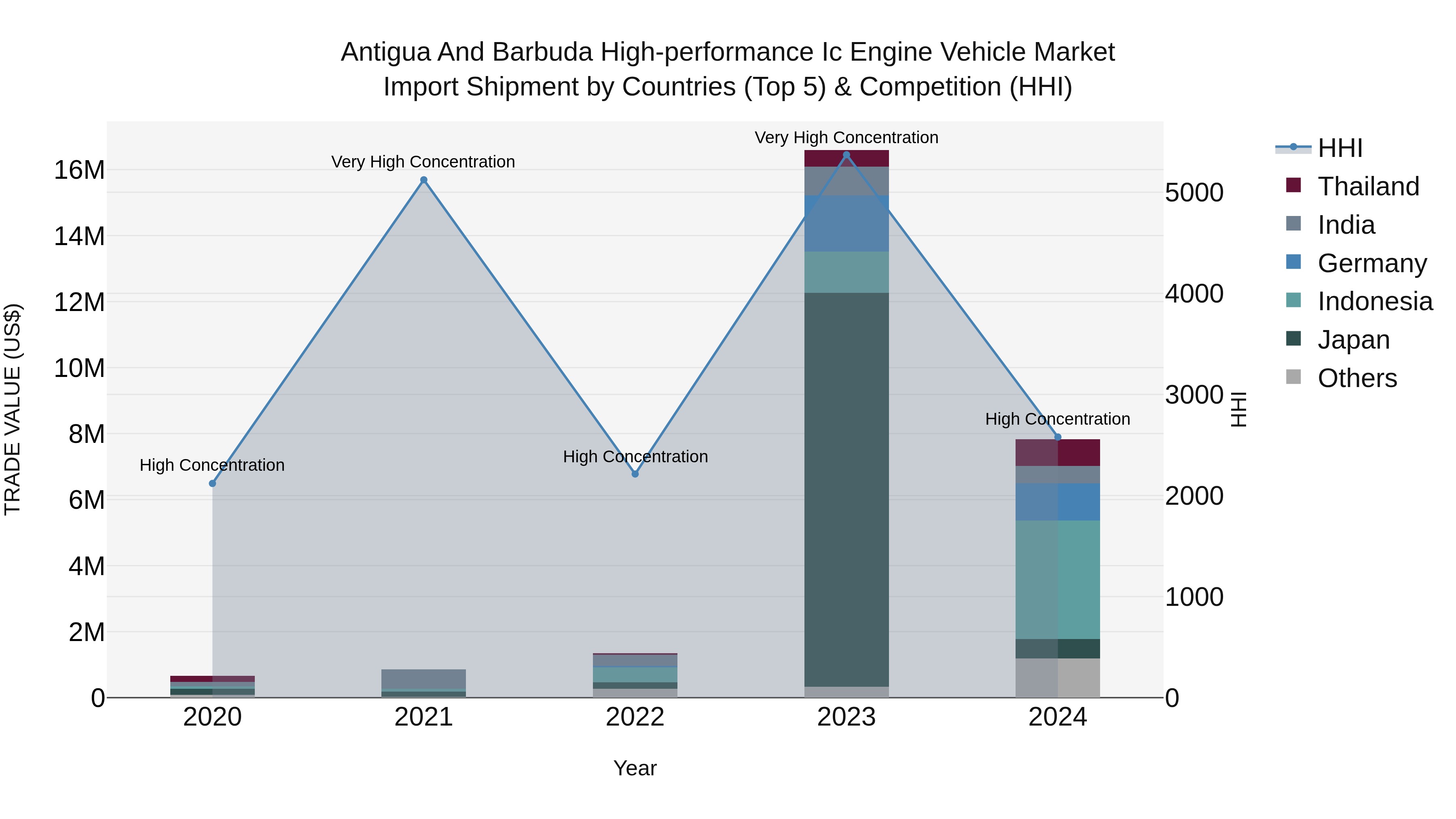Click the 3000 right axis tick label
The width and height of the screenshot is (1456, 819).
pyautogui.click(x=1194, y=394)
